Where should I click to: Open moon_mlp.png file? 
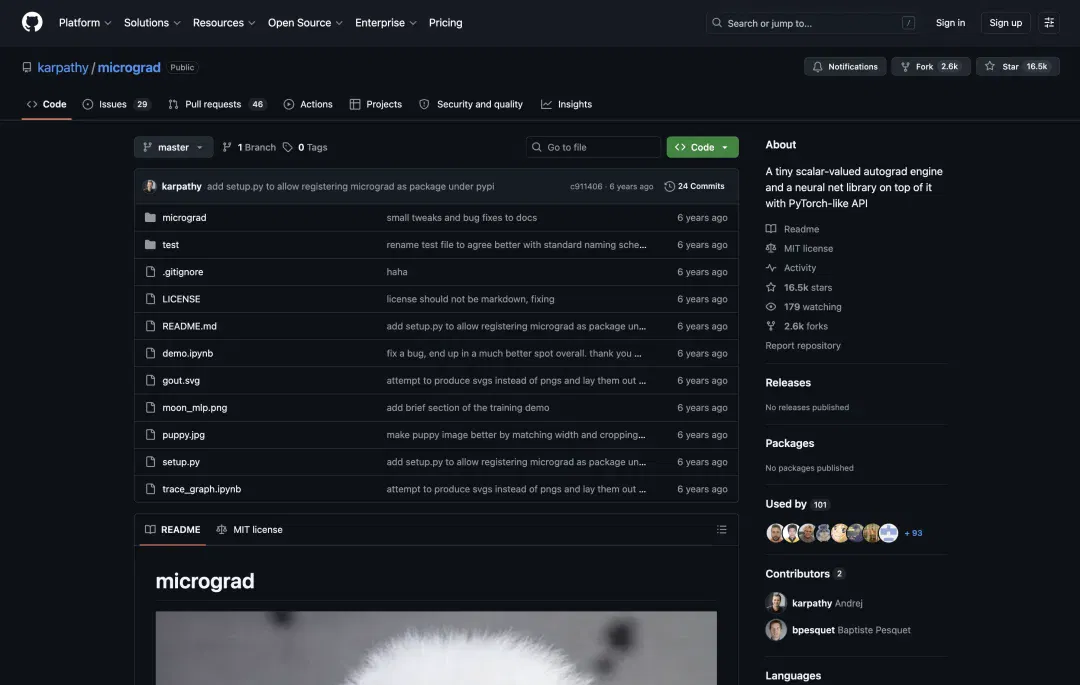[194, 408]
